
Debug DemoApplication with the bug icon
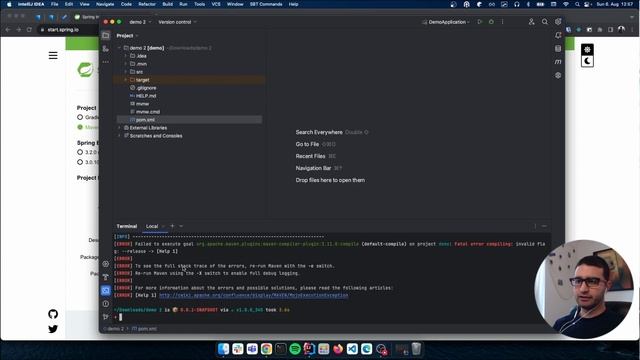pyautogui.click(x=491, y=22)
